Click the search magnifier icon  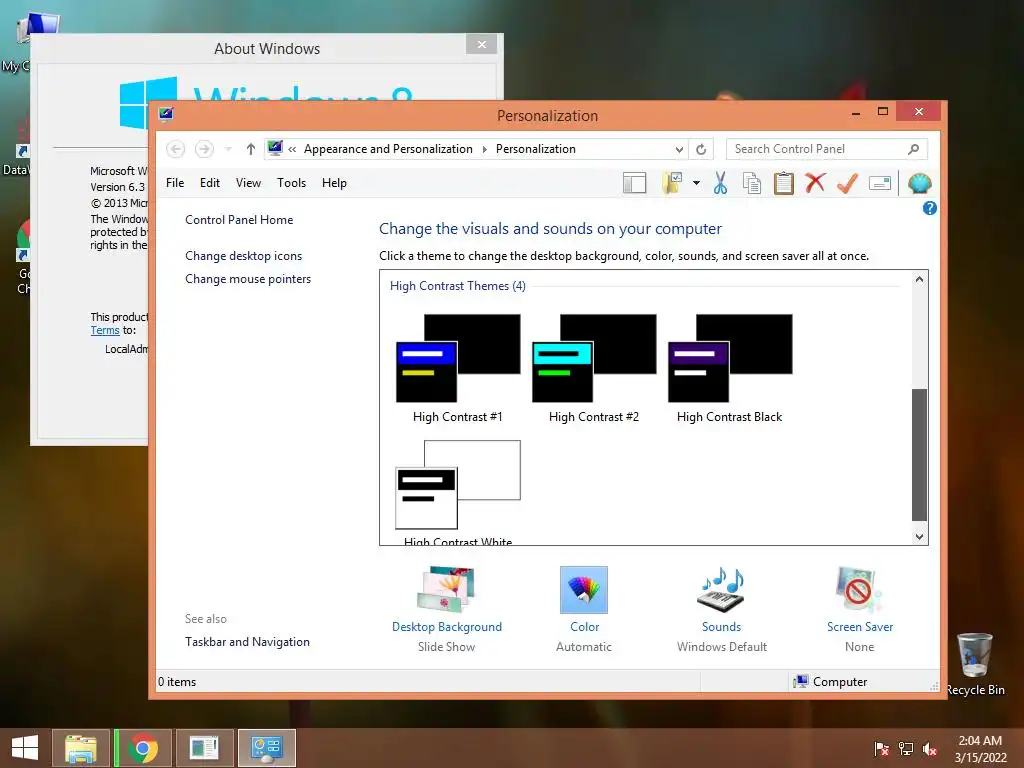click(914, 149)
